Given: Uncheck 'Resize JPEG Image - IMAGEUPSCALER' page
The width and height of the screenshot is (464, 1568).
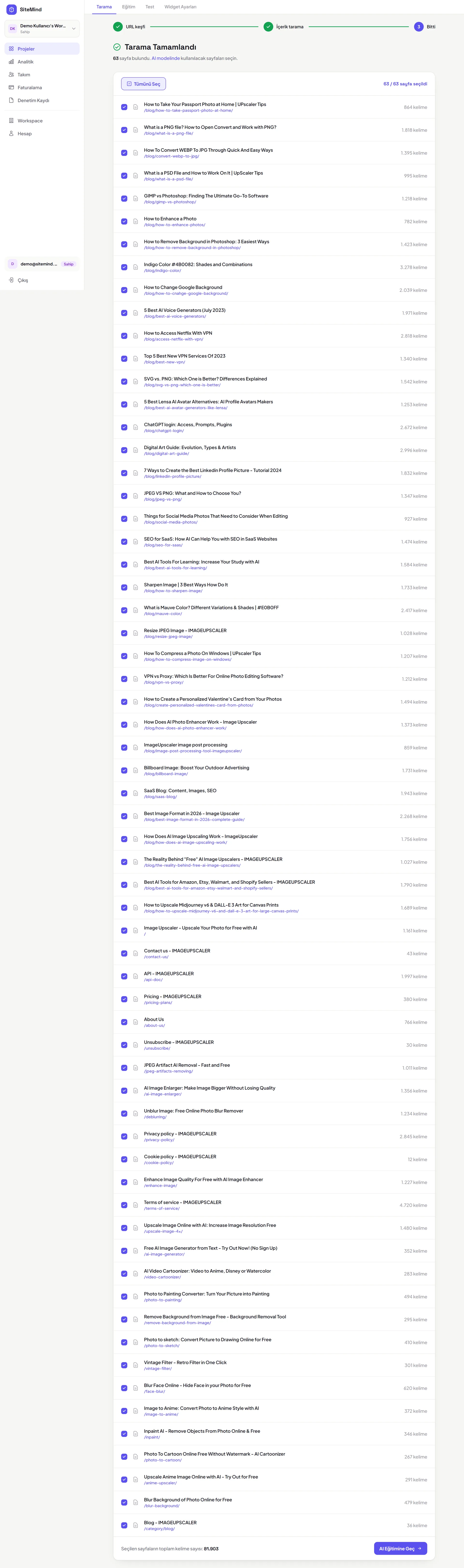Looking at the screenshot, I should pos(124,633).
